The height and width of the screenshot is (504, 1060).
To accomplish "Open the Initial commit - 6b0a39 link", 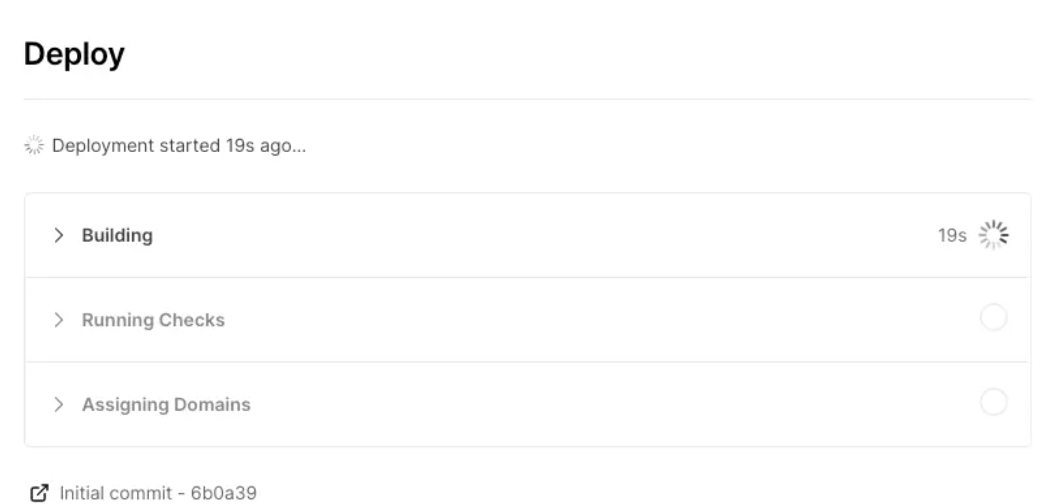I will 158,493.
